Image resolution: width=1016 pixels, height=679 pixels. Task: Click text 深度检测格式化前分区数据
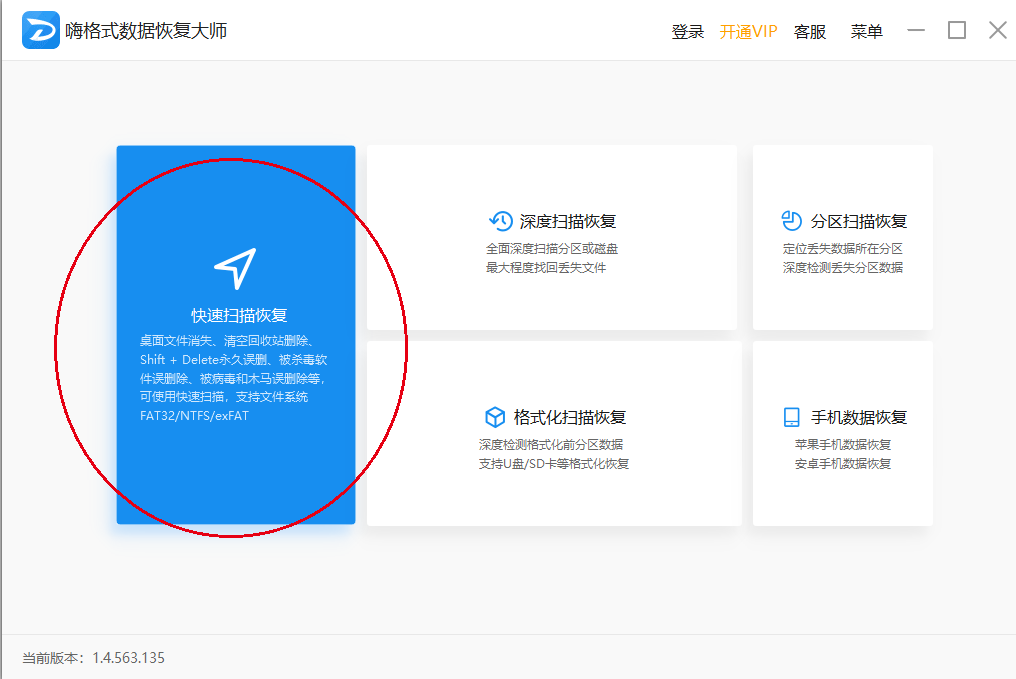click(x=551, y=444)
